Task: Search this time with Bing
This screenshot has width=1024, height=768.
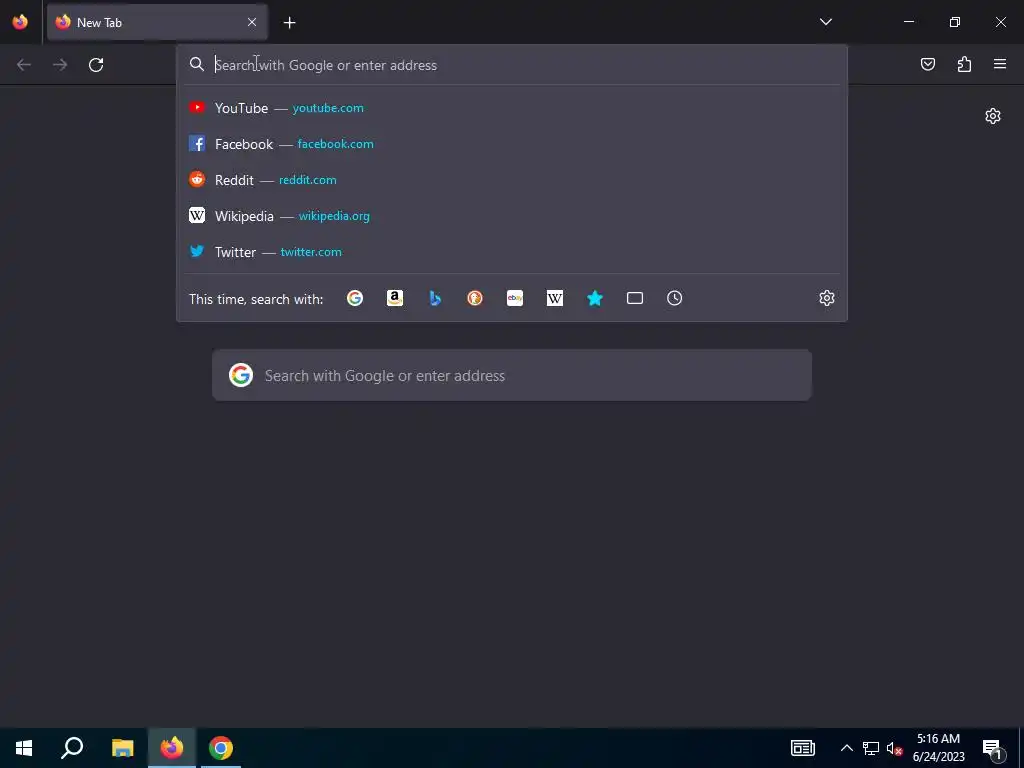Action: [x=435, y=298]
